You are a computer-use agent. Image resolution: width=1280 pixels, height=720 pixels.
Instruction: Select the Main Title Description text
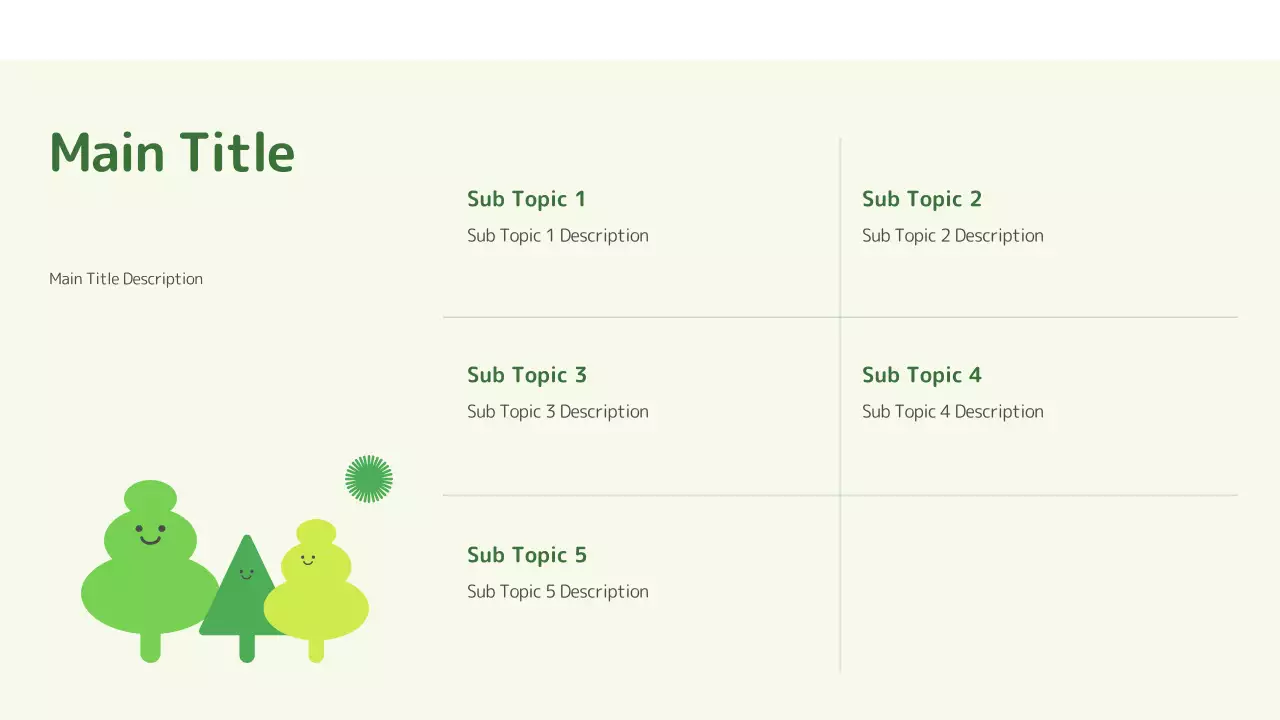126,279
